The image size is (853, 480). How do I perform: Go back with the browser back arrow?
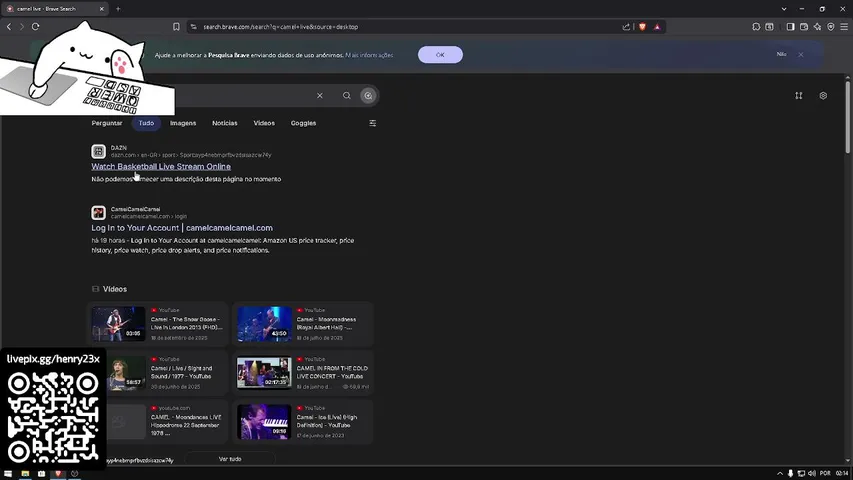click(9, 27)
